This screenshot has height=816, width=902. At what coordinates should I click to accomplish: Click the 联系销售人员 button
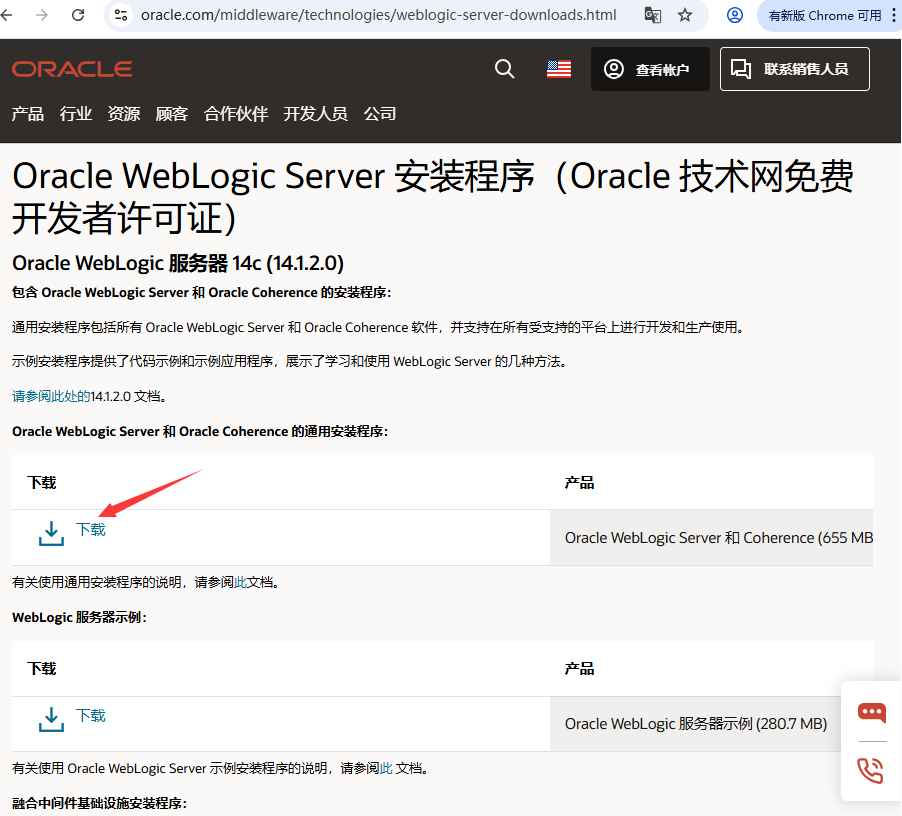794,69
